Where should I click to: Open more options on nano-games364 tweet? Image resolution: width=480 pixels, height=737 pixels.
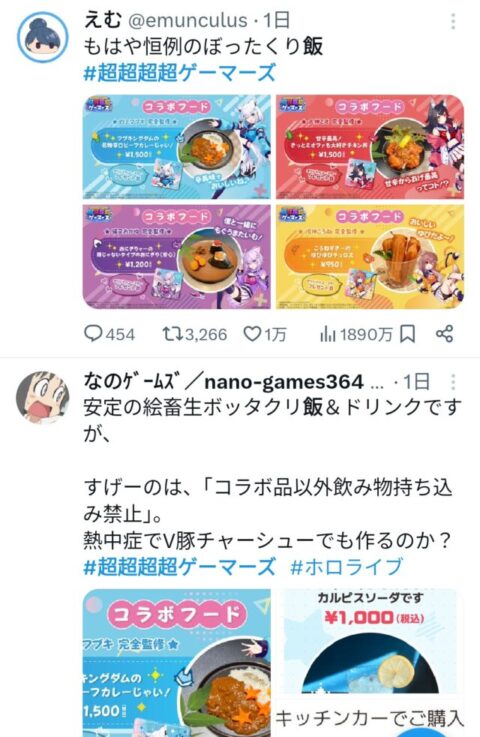pyautogui.click(x=453, y=382)
